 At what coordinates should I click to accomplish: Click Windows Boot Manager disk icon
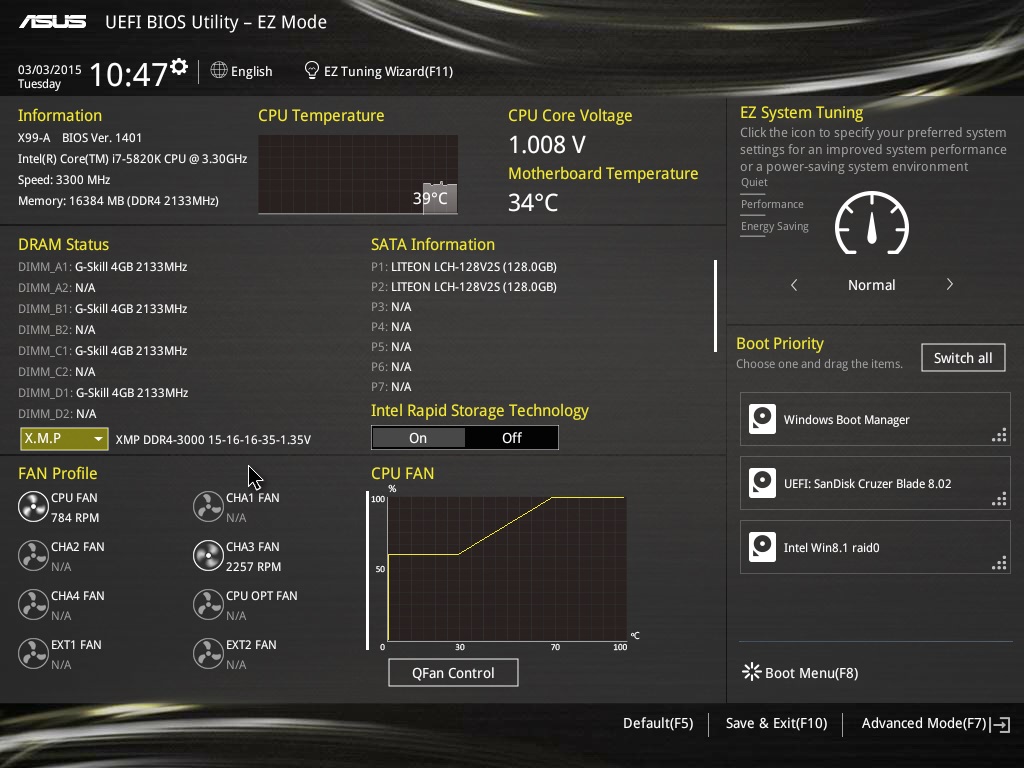click(762, 419)
